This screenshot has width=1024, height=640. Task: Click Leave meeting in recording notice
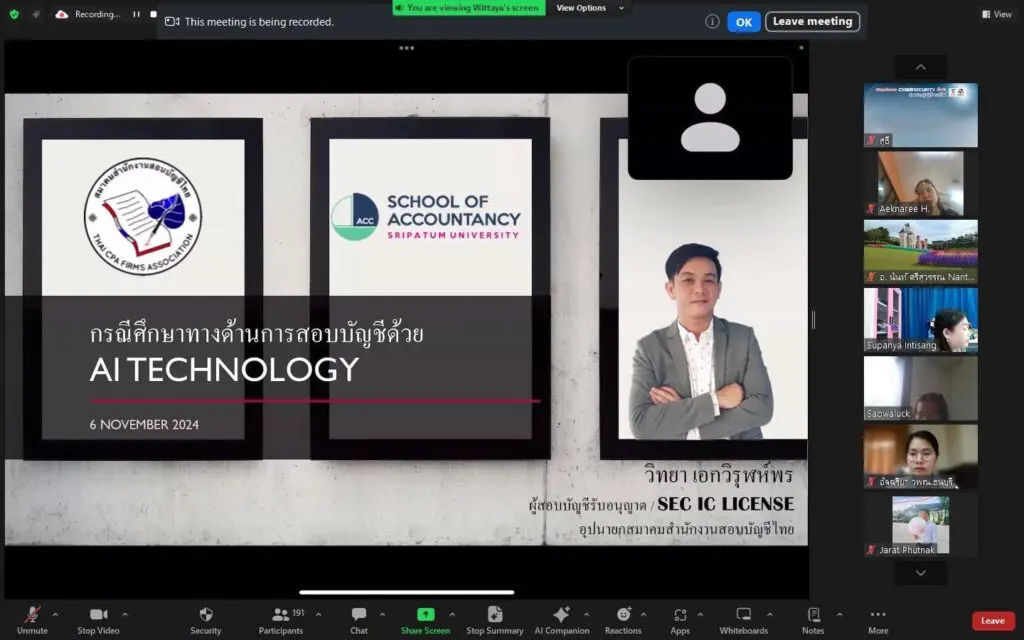812,22
